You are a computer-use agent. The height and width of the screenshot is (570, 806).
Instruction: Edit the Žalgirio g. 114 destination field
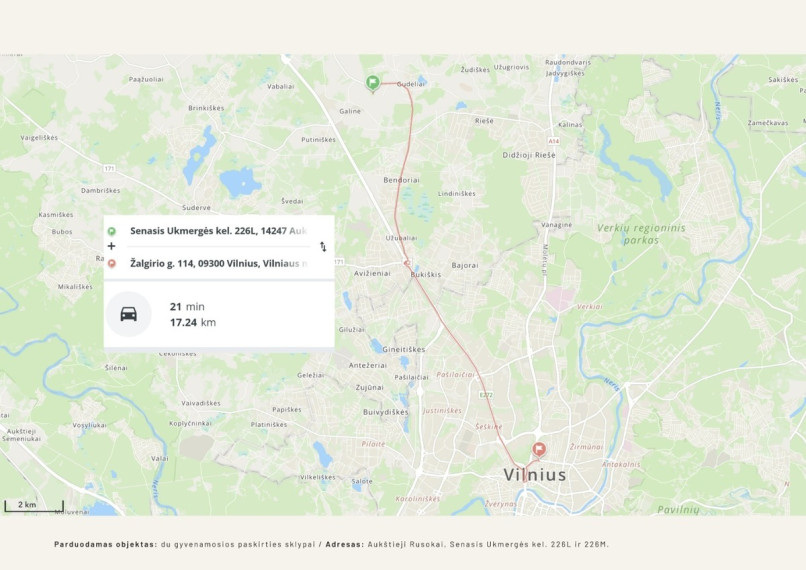coord(218,263)
